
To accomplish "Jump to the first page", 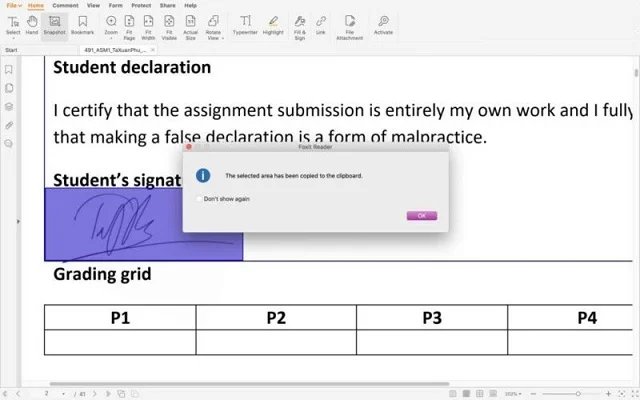I will tap(4, 394).
